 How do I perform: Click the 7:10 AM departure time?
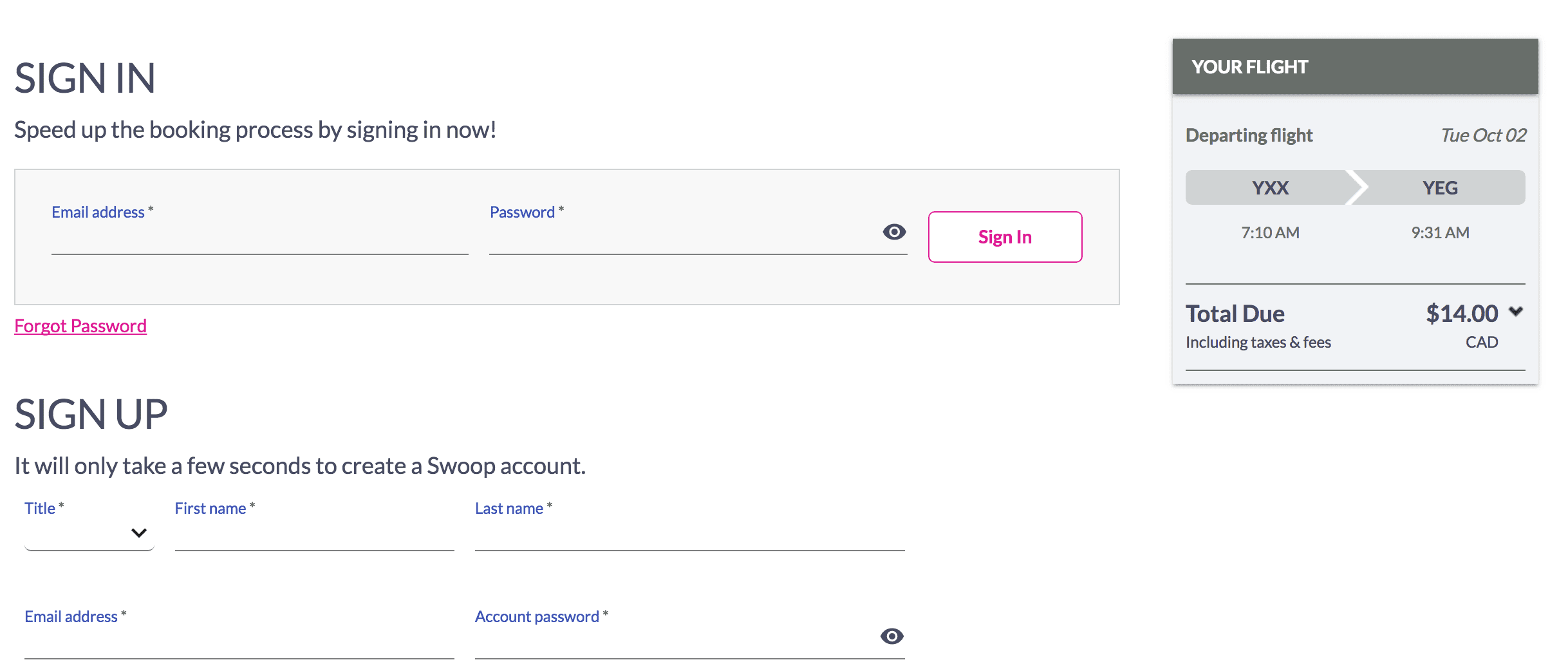tap(1270, 232)
